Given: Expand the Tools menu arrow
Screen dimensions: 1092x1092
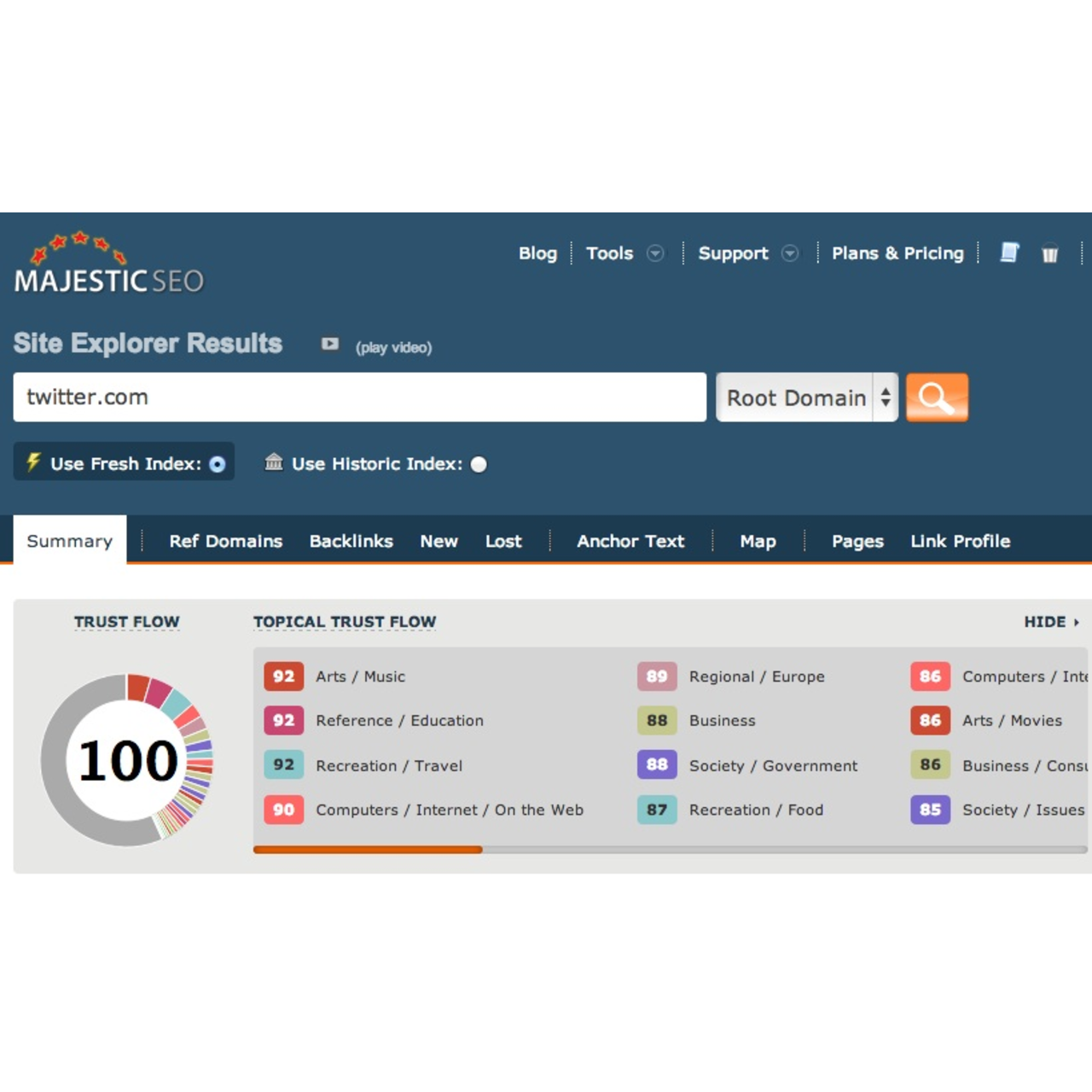Looking at the screenshot, I should 655,253.
